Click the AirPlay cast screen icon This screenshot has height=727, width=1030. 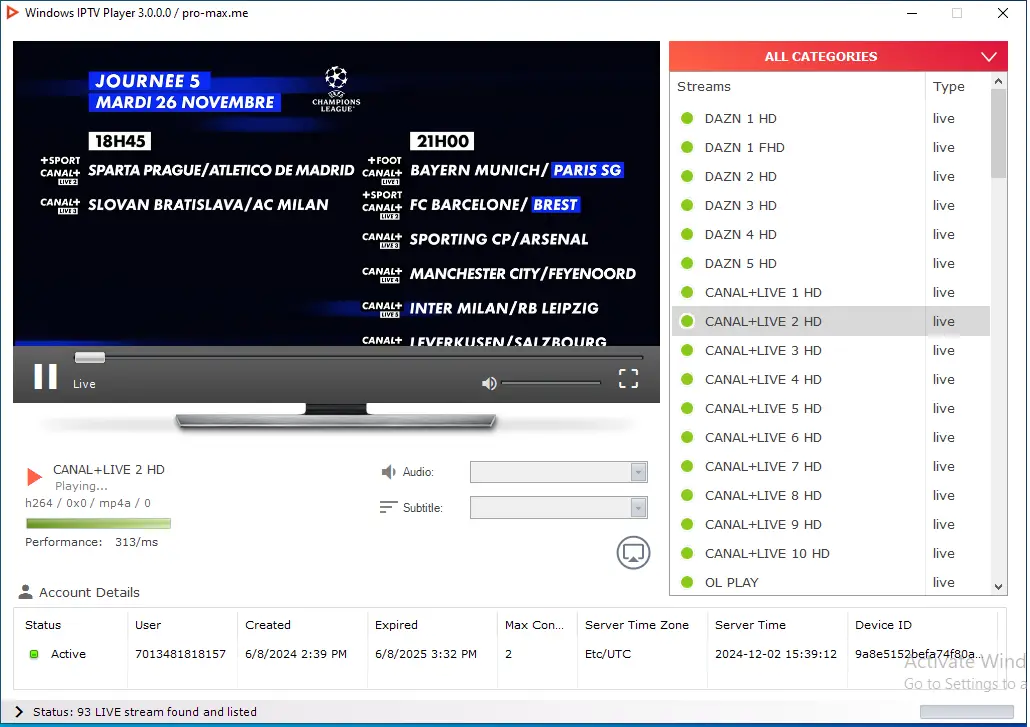tap(633, 553)
